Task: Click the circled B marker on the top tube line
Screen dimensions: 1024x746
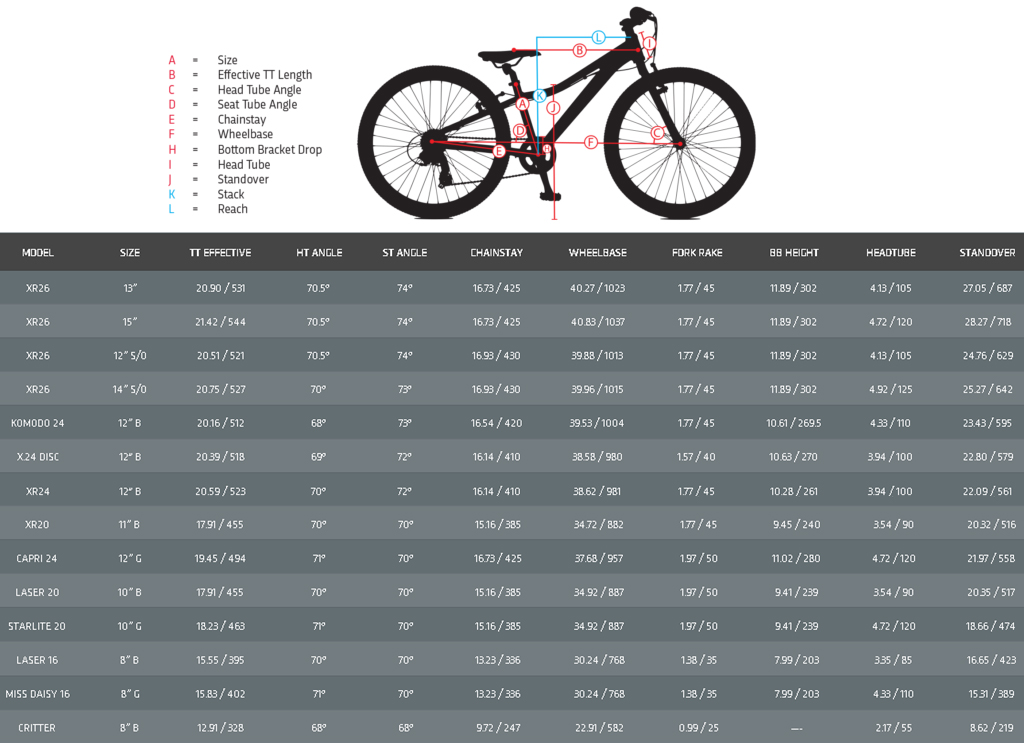Action: pos(579,50)
